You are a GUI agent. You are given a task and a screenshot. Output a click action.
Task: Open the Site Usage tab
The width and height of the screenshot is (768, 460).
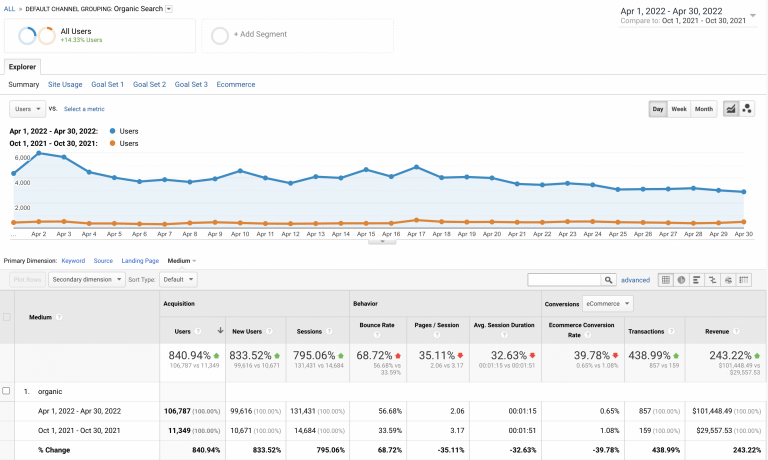65,84
